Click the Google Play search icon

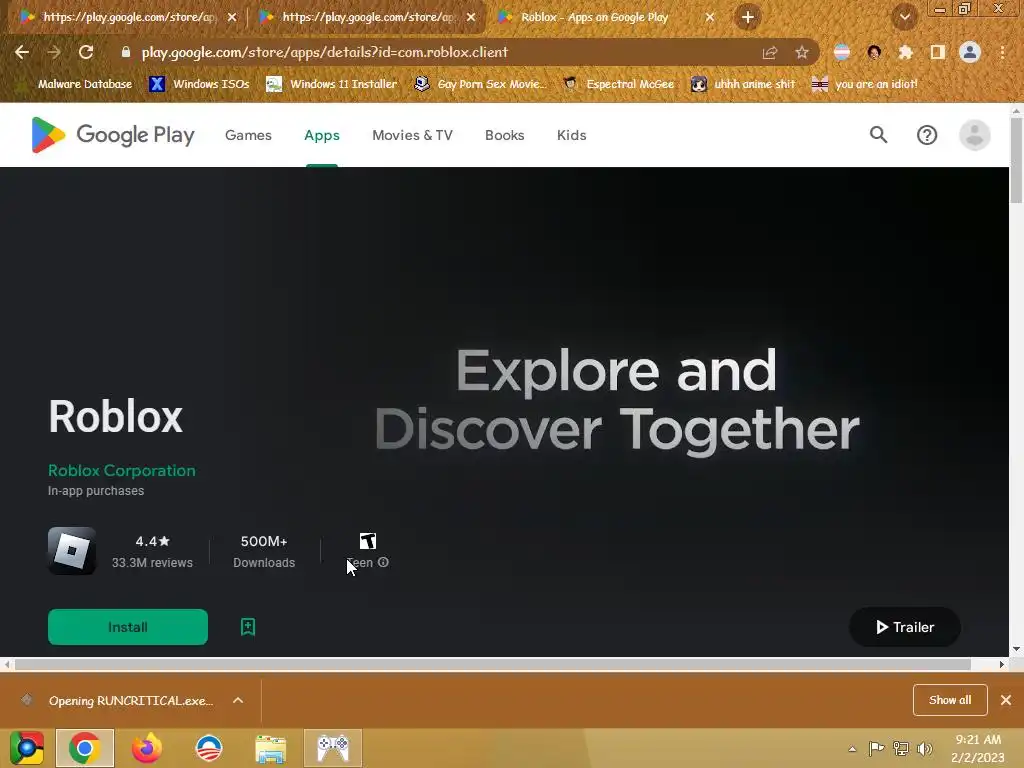click(878, 135)
